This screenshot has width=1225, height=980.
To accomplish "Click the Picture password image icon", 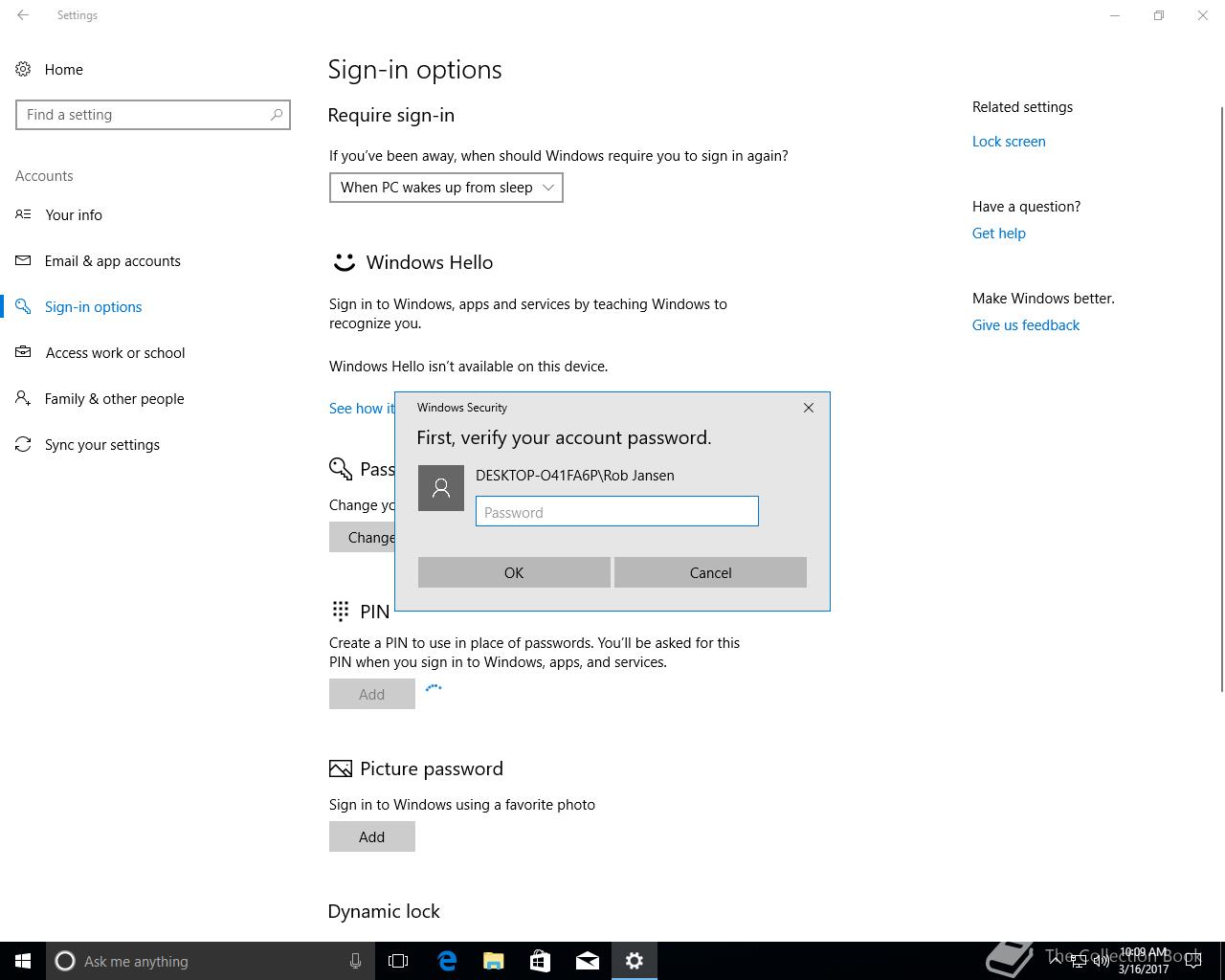I will pyautogui.click(x=341, y=768).
